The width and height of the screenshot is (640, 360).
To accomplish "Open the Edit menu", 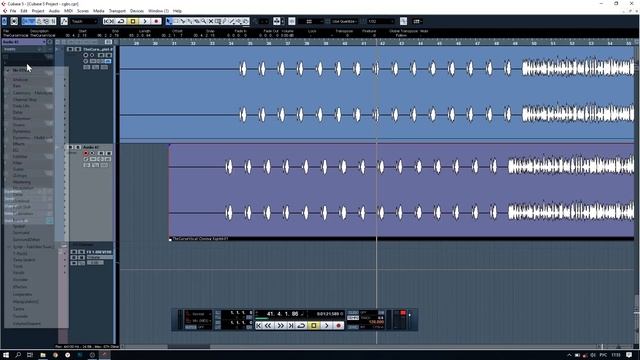I will point(24,11).
